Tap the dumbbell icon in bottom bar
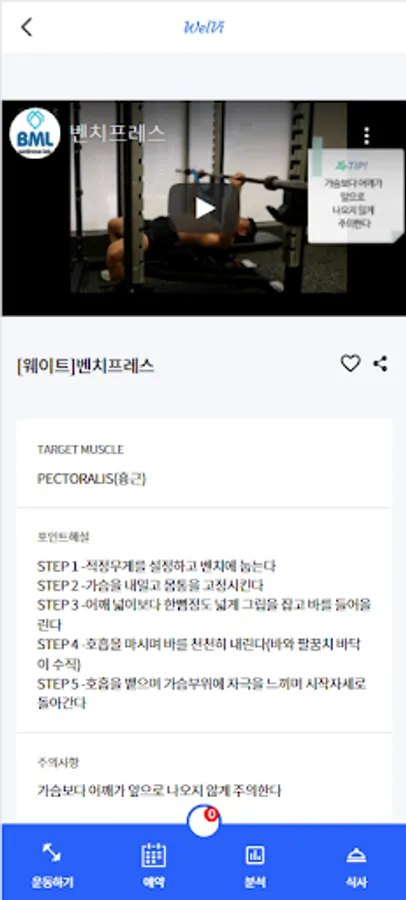Image resolution: width=406 pixels, height=900 pixels. point(52,853)
